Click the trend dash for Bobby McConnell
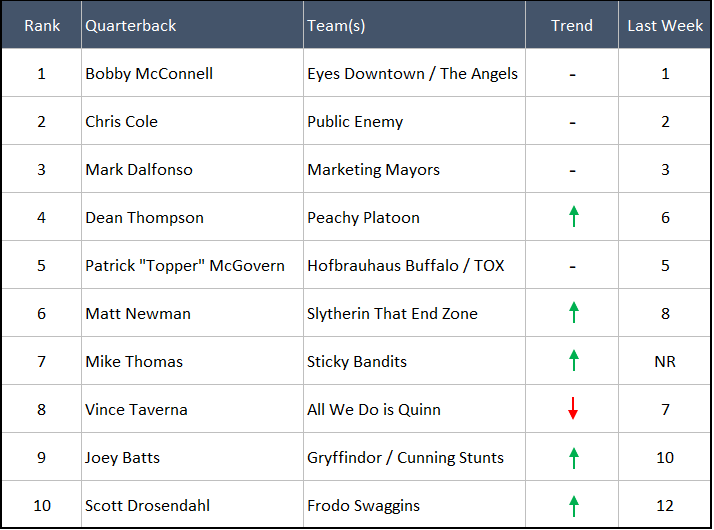 [572, 74]
